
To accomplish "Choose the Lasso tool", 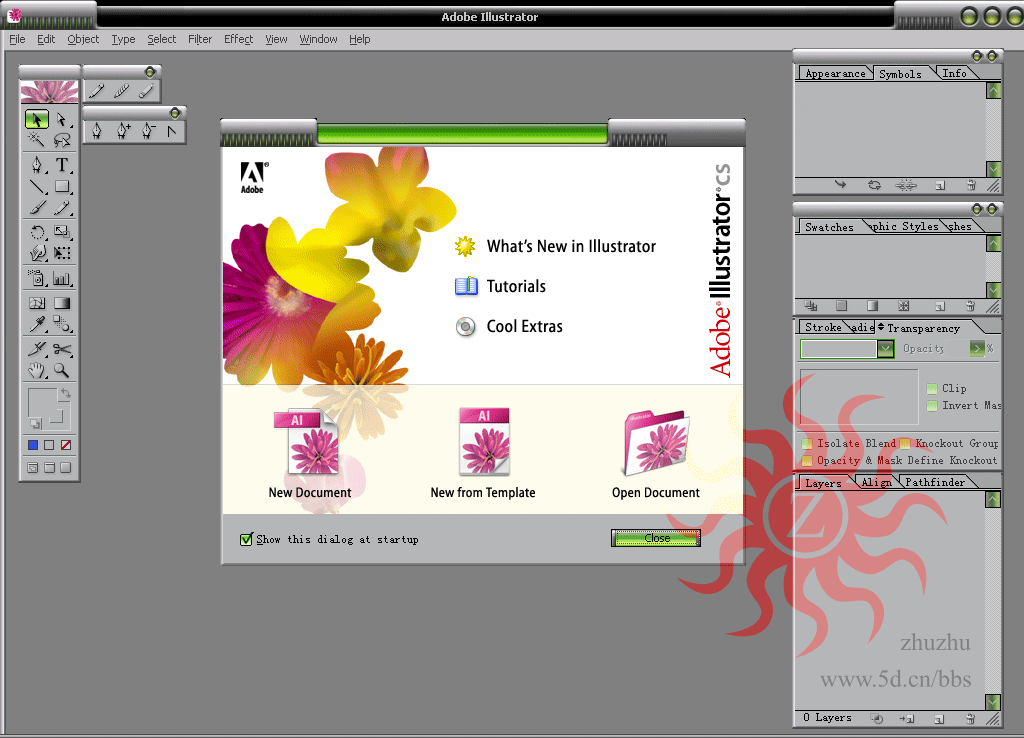I will click(x=61, y=139).
